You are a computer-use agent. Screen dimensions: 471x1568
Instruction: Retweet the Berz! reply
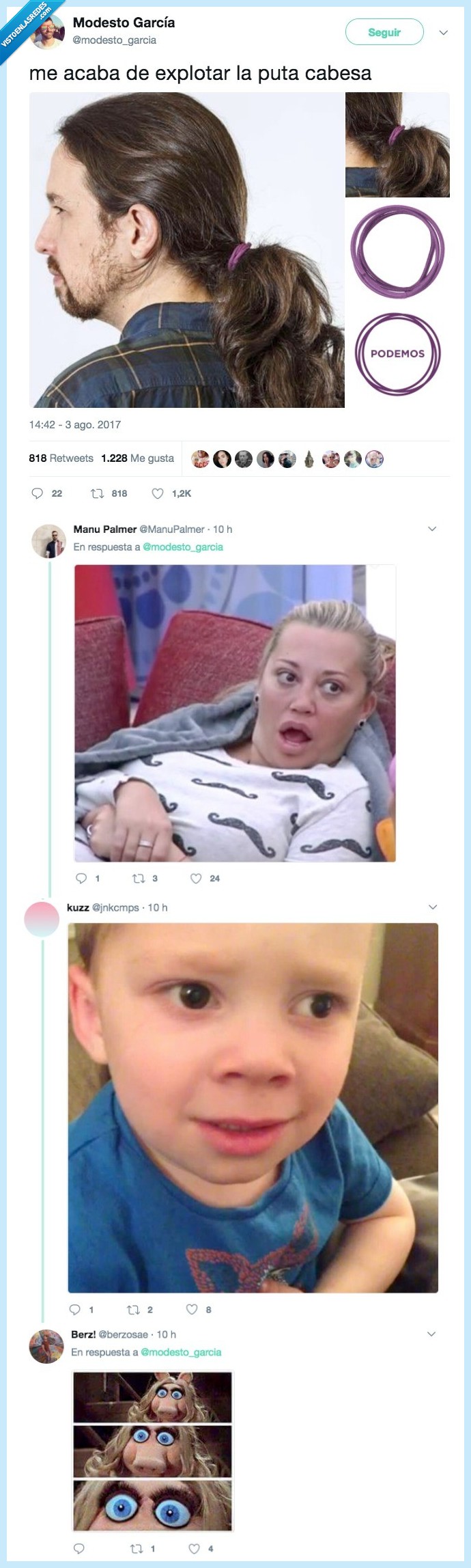coord(137,1548)
